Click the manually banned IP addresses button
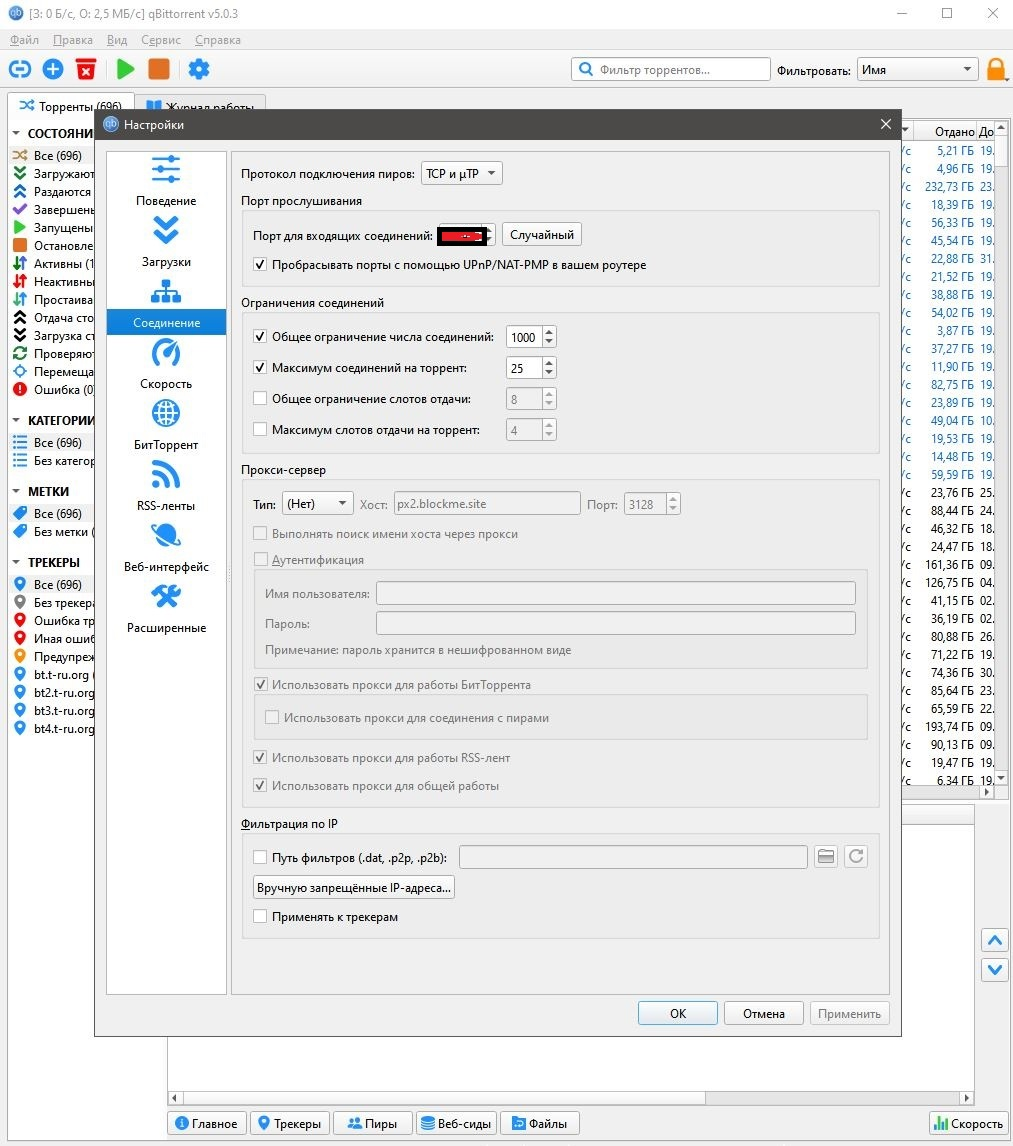The image size is (1013, 1146). point(354,887)
